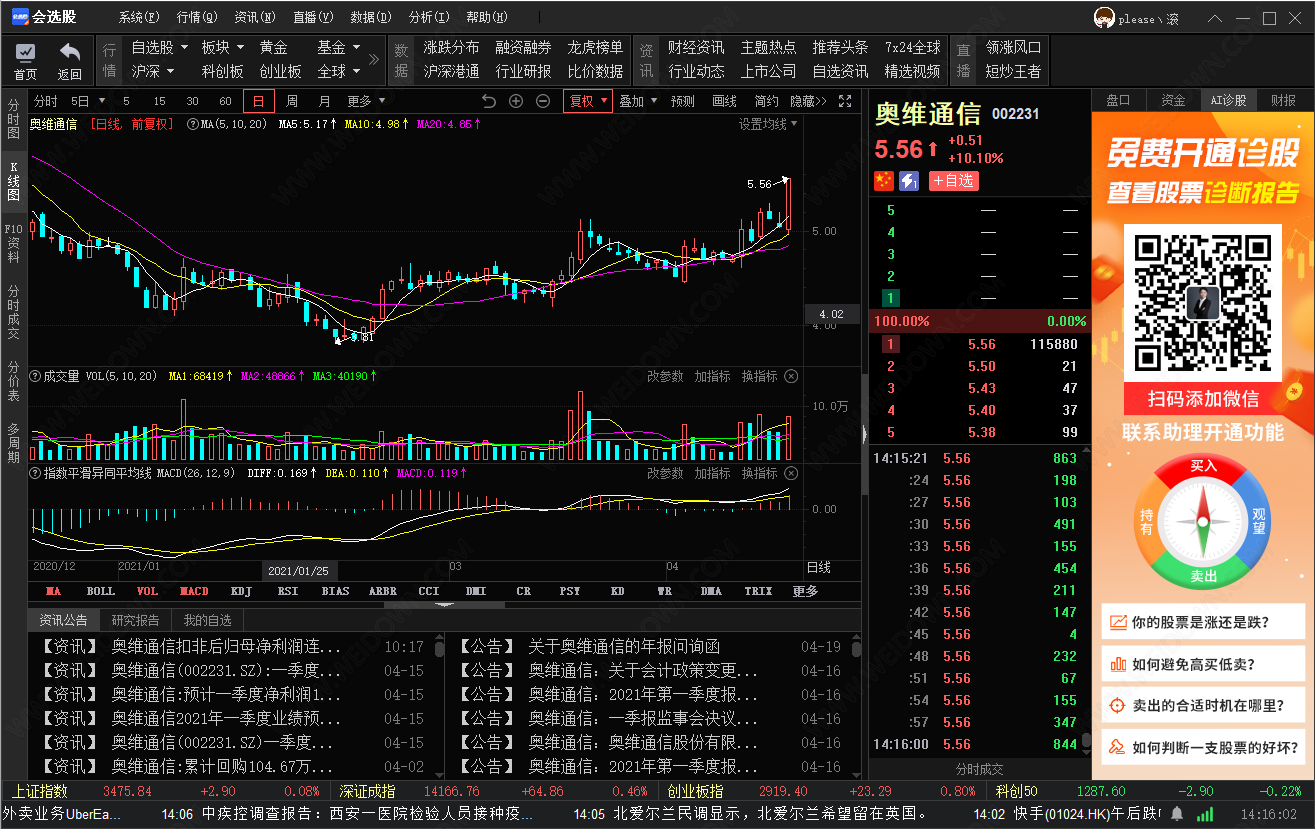
Task: Click 卖出的合适时机在哪里? link
Action: (1204, 705)
